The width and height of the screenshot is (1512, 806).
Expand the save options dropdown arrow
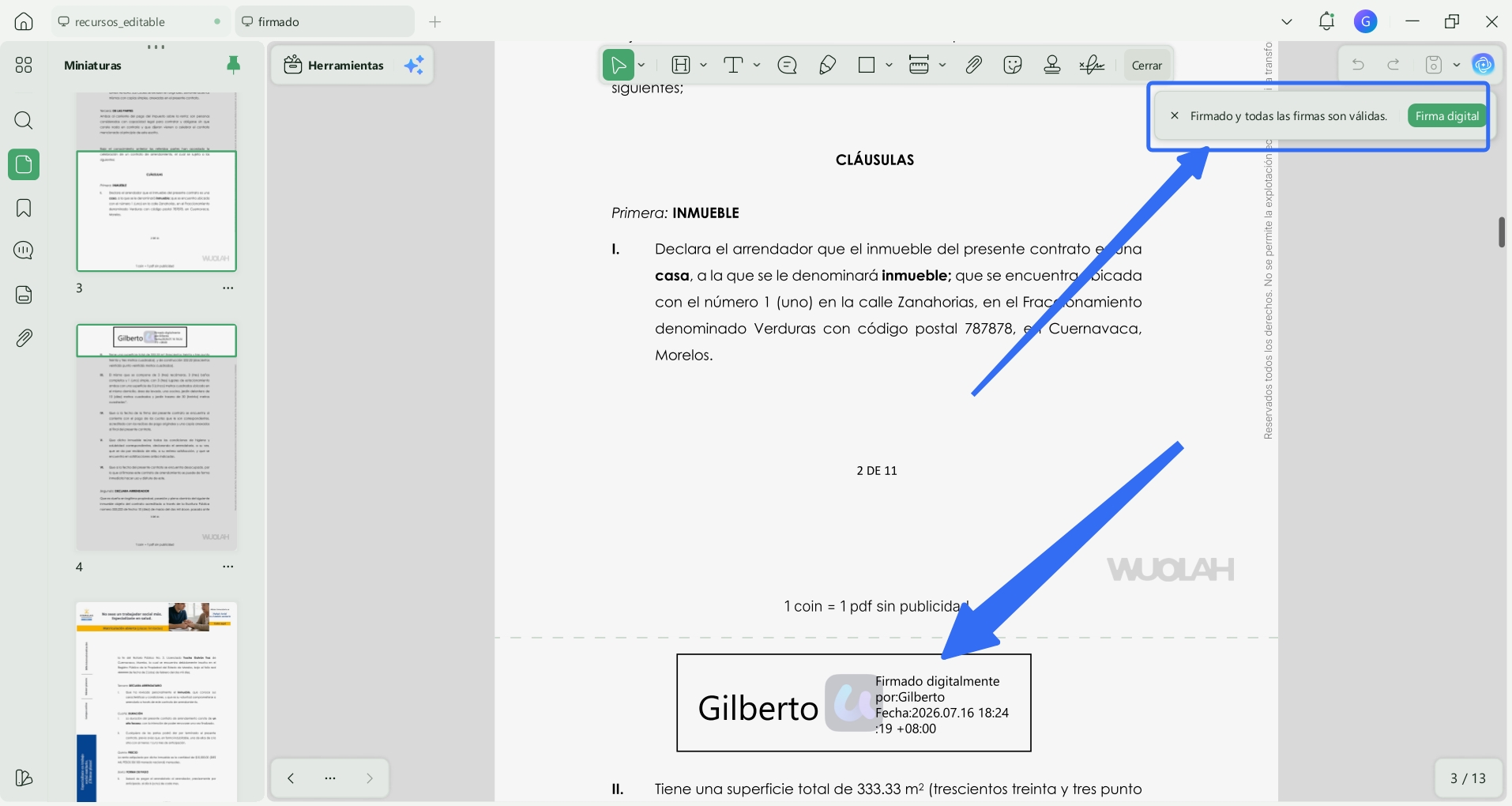[x=1457, y=65]
